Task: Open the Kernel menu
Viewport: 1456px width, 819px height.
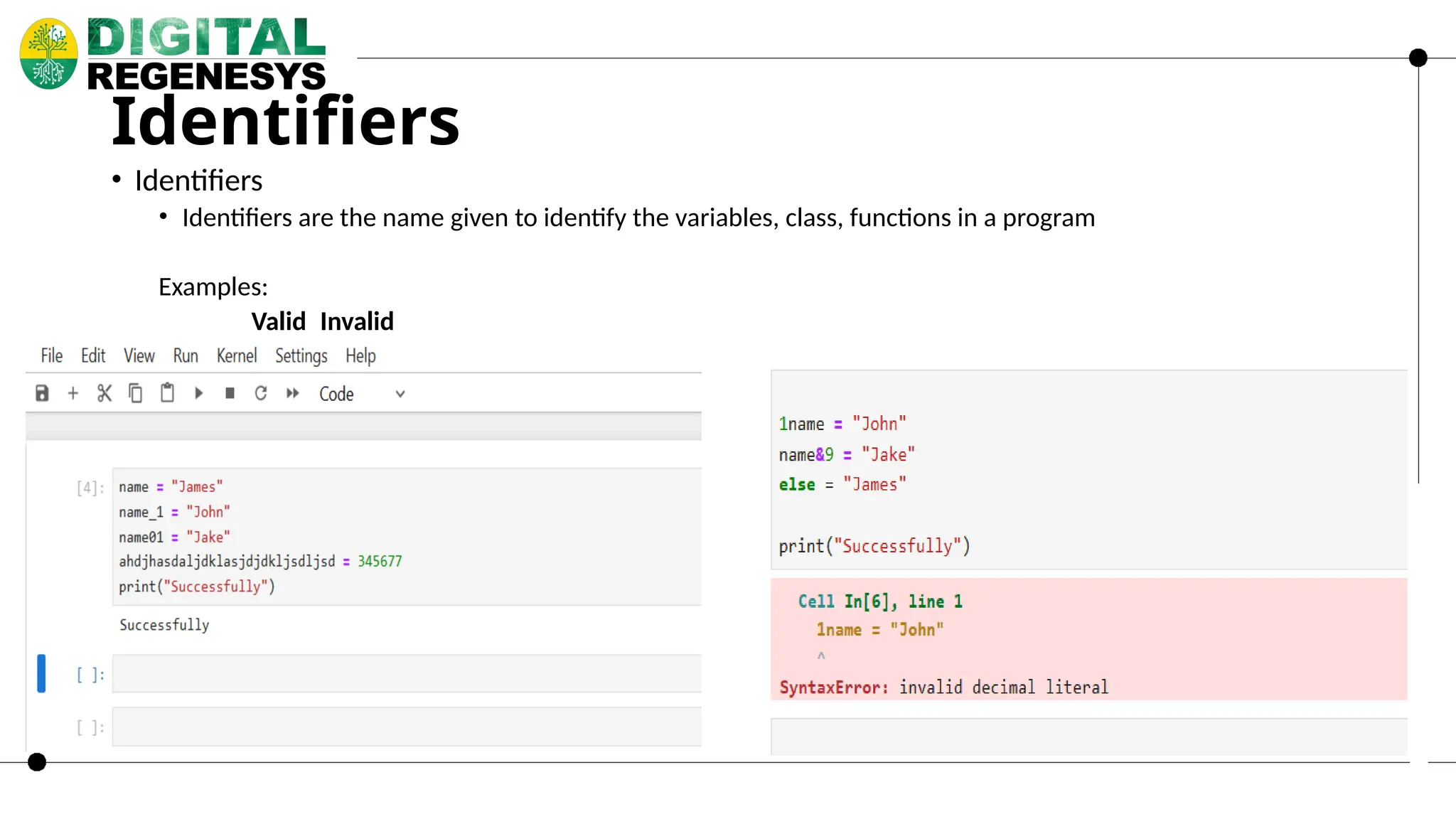Action: pos(237,355)
